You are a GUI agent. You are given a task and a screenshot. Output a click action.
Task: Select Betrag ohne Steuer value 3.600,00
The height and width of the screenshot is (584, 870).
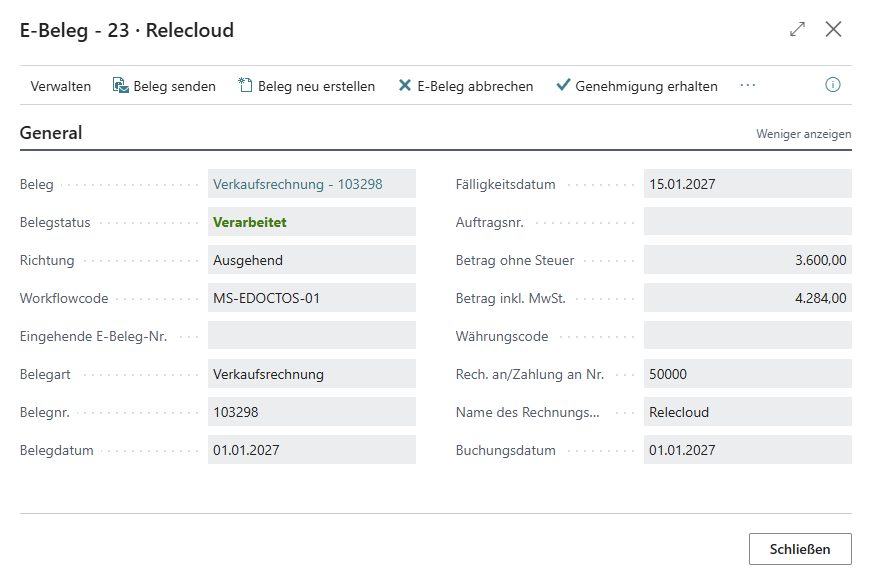(x=748, y=260)
